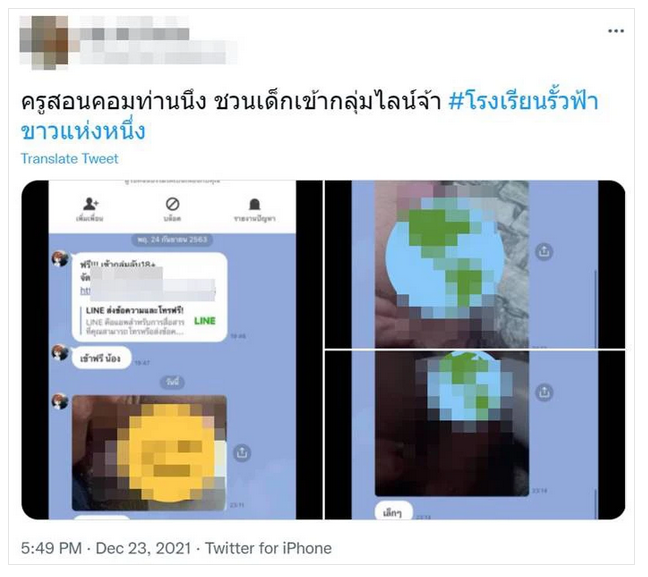This screenshot has height=577, width=648.
Task: Click the add friend icon in LINE header
Action: [x=90, y=204]
